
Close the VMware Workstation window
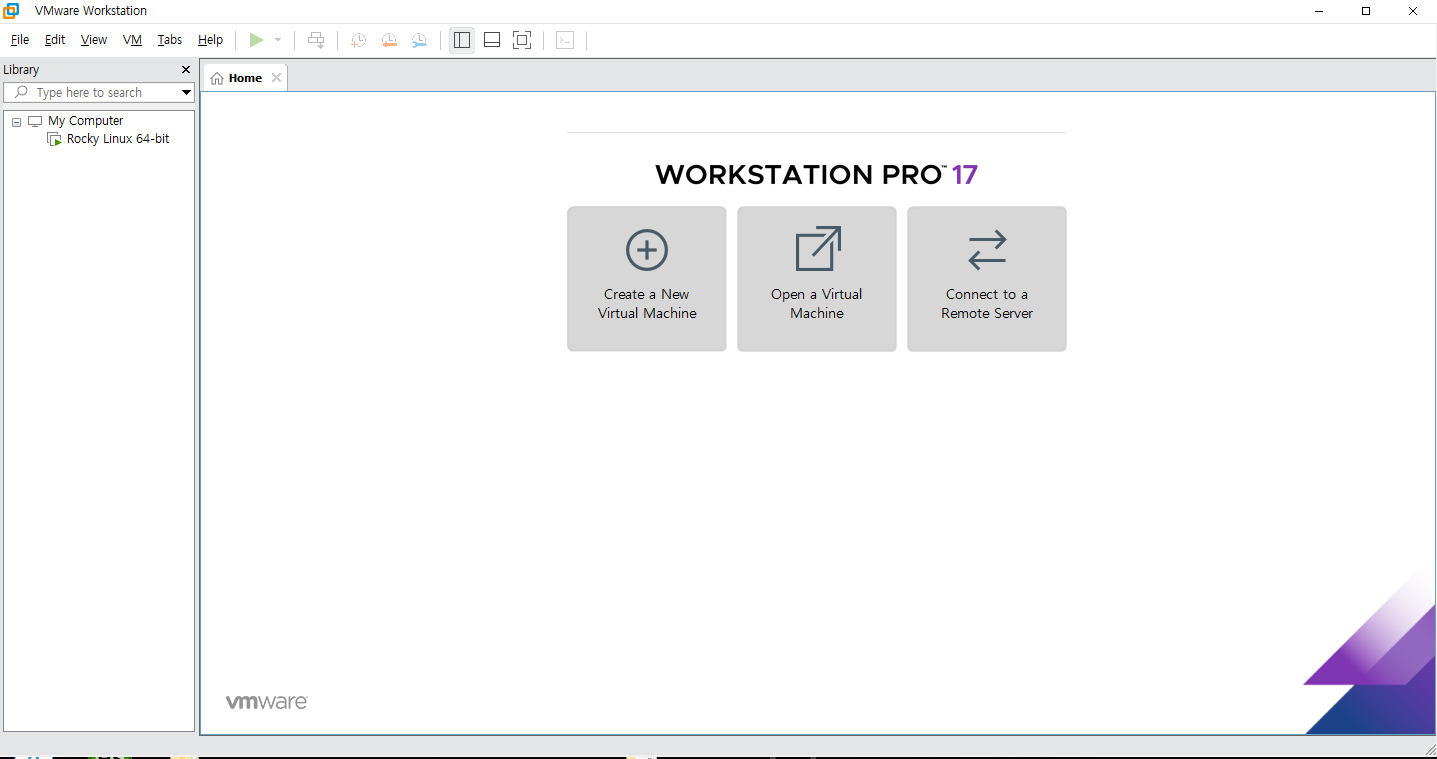pos(1413,11)
